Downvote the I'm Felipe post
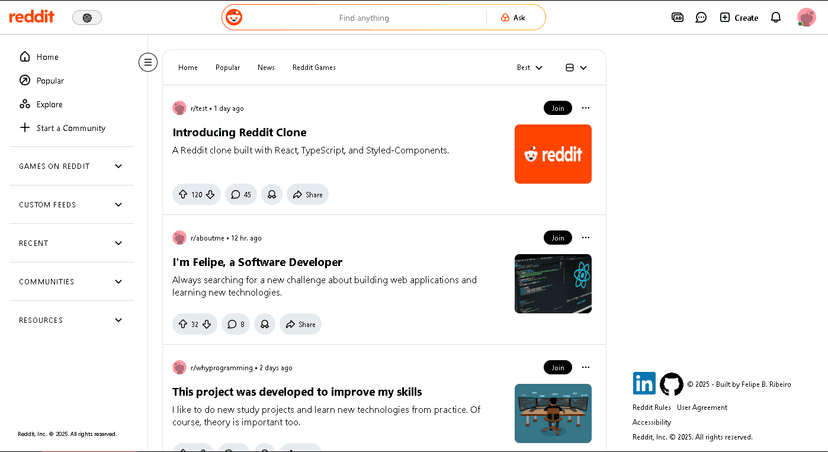This screenshot has height=452, width=828. (207, 324)
